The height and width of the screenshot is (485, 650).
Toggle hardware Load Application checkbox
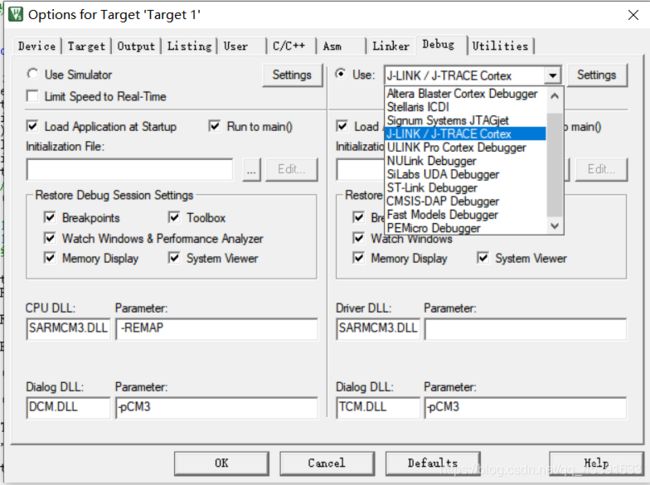(x=342, y=126)
